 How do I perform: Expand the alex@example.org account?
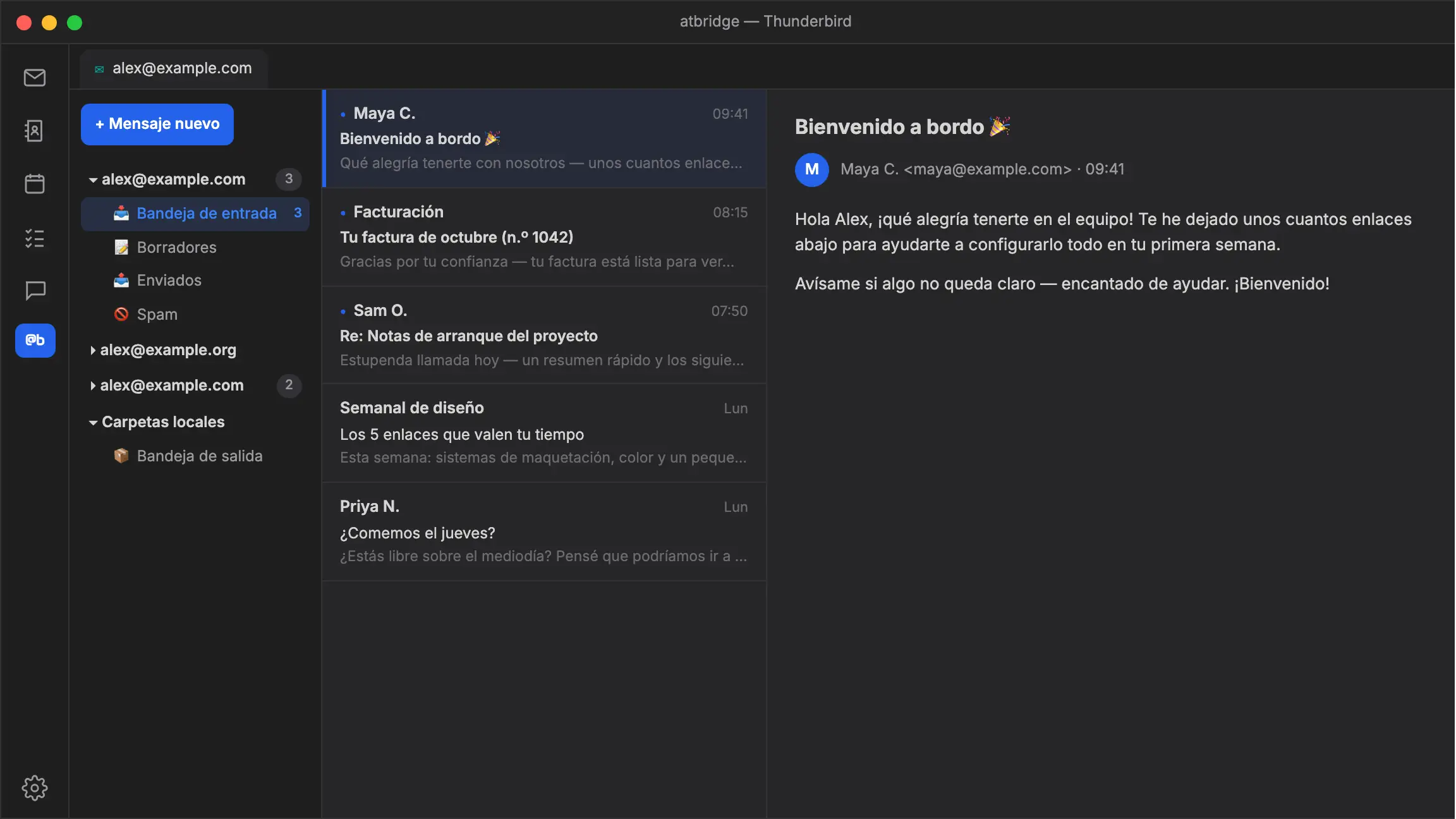coord(93,350)
